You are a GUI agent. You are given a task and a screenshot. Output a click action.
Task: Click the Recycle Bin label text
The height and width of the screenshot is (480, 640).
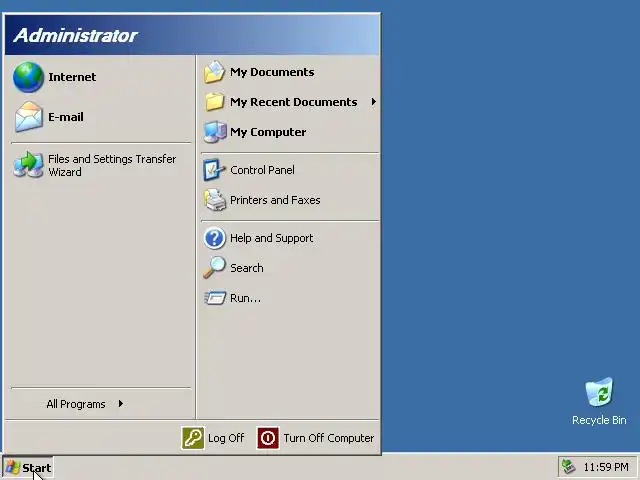(x=599, y=420)
